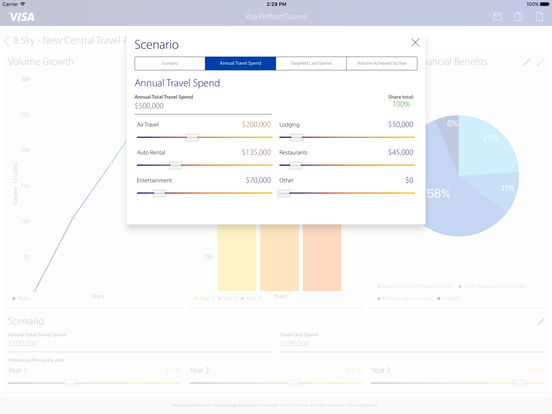
Task: Click the $135,000 Auto Rental value
Action: pos(256,152)
